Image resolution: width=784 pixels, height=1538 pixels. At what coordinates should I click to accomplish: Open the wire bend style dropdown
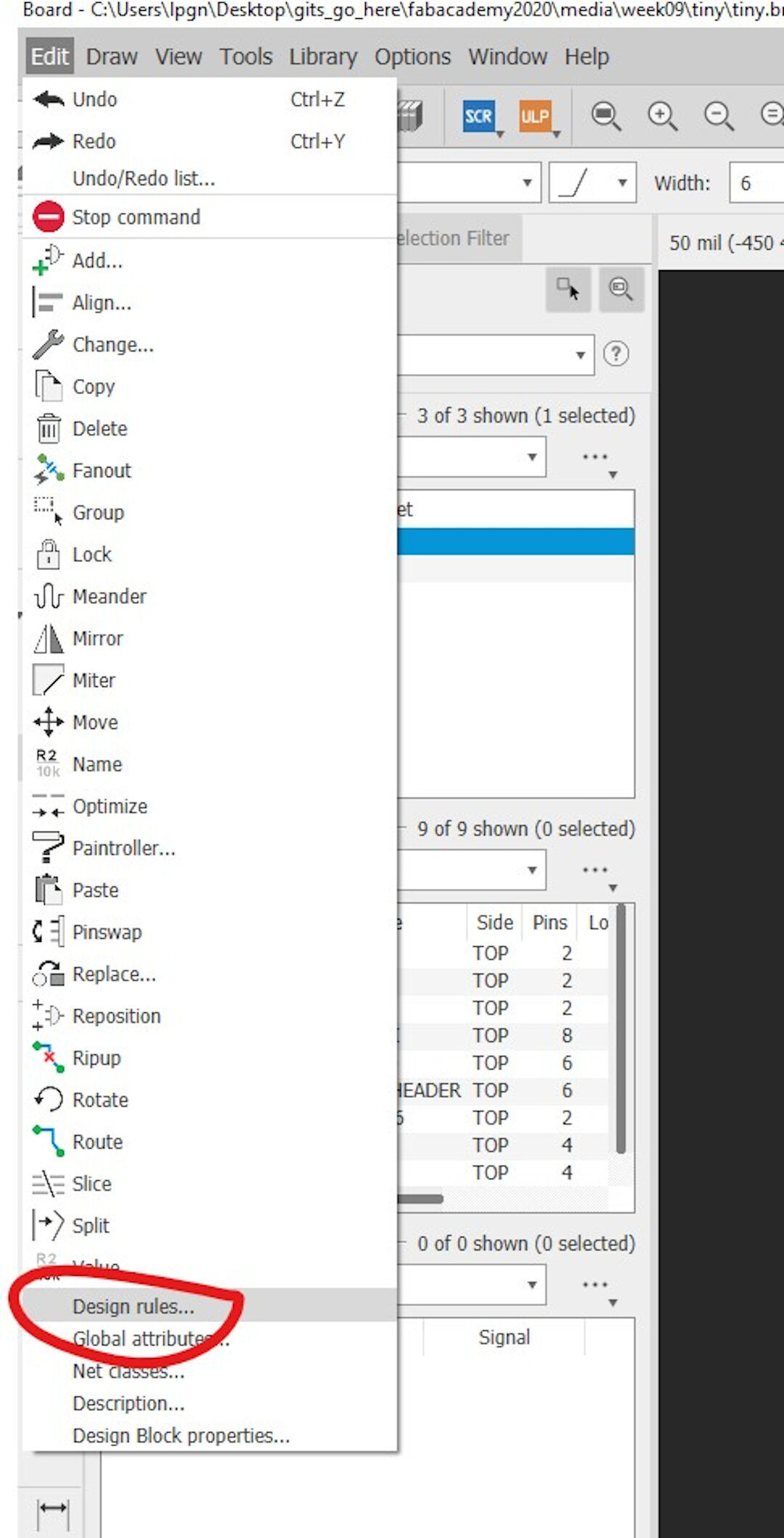[x=592, y=182]
